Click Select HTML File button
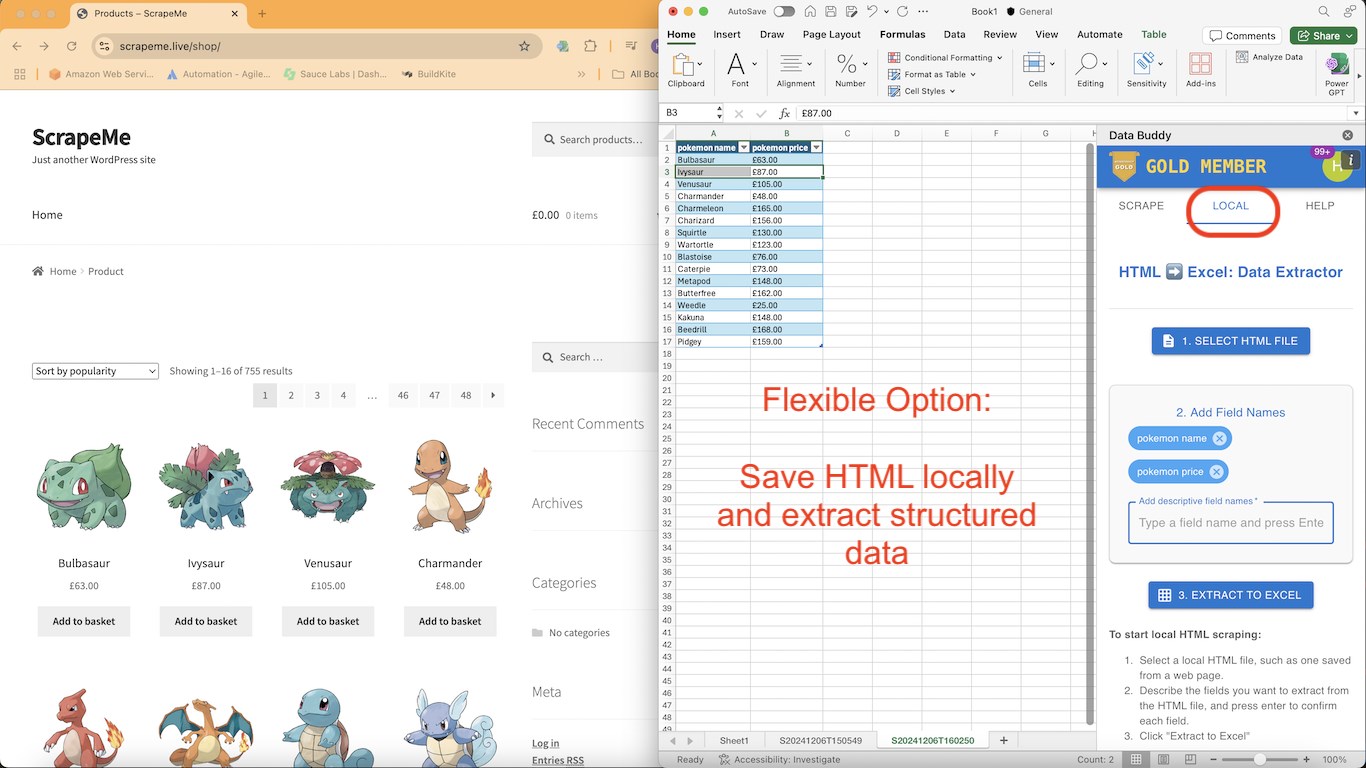The width and height of the screenshot is (1366, 768). pos(1231,341)
